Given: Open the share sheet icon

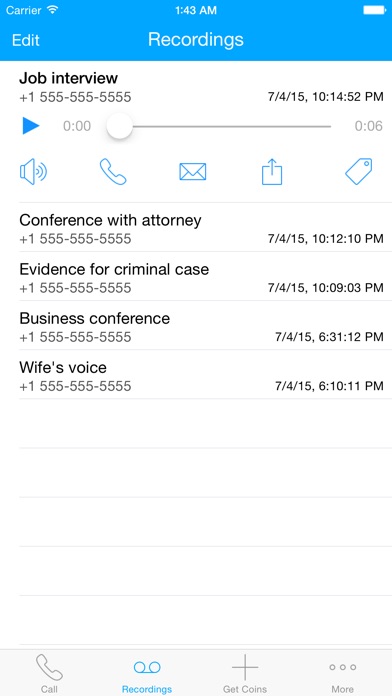Looking at the screenshot, I should click(272, 171).
